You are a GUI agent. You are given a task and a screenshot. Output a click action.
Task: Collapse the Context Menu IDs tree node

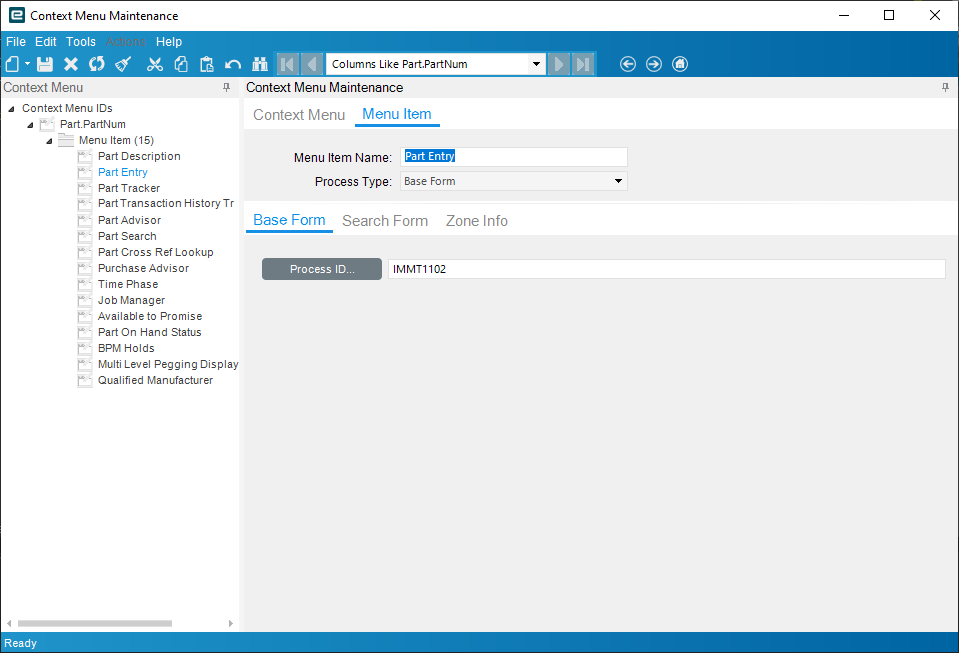[x=11, y=109]
